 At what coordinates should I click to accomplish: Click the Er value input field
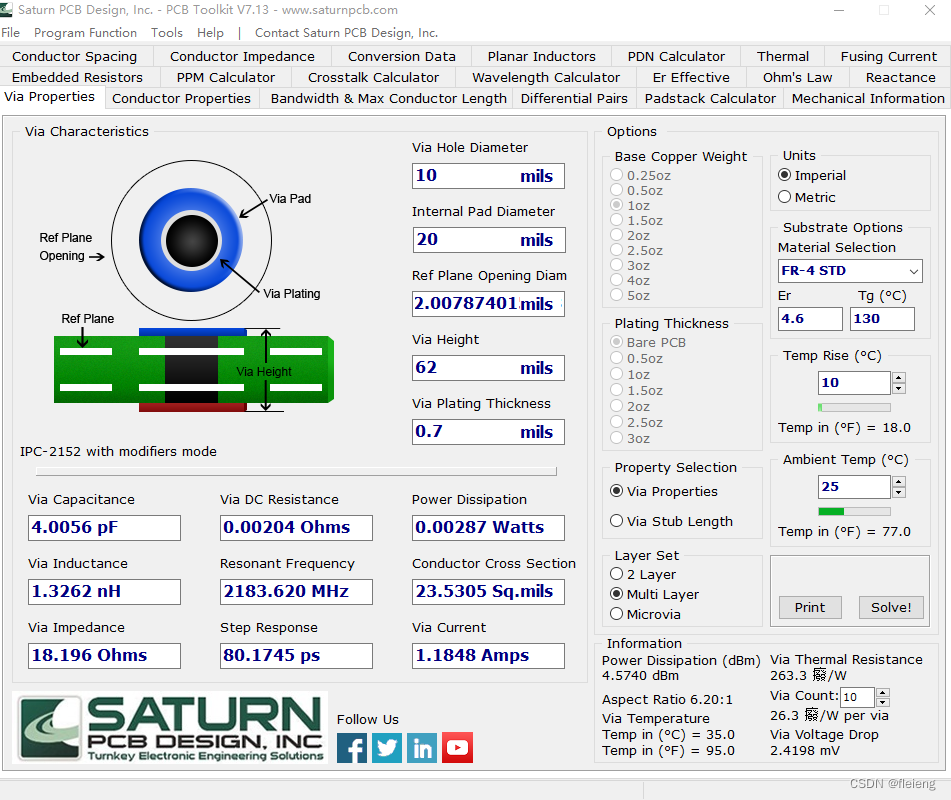[x=810, y=319]
